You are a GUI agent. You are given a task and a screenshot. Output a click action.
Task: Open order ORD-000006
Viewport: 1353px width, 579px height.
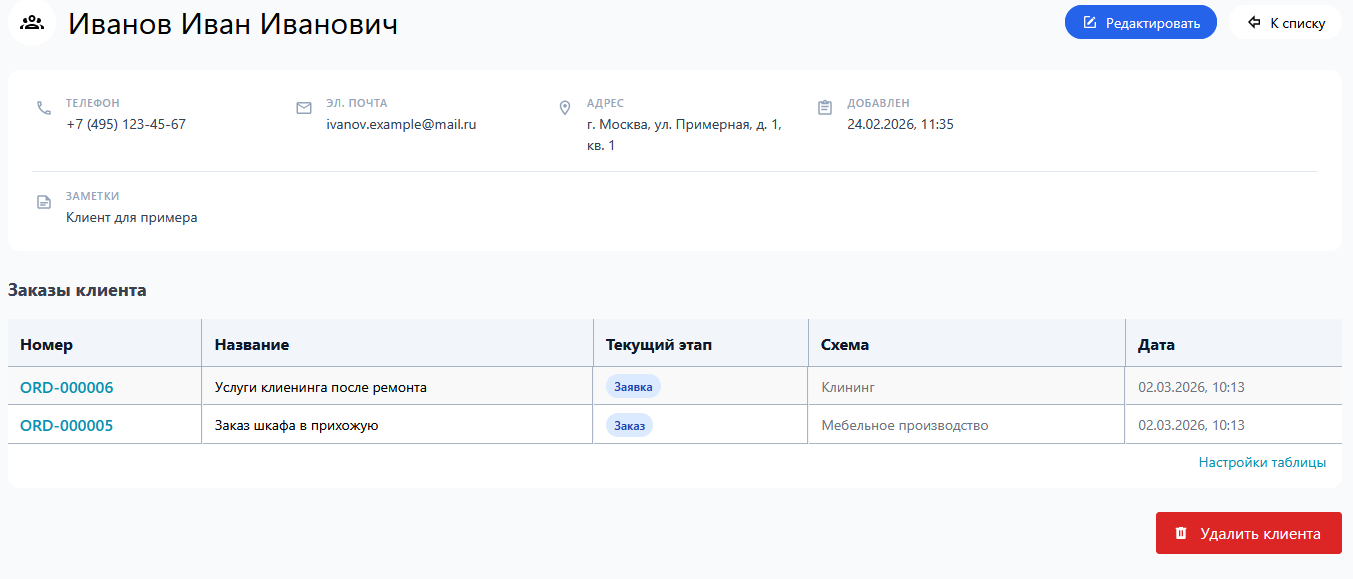[x=66, y=385]
